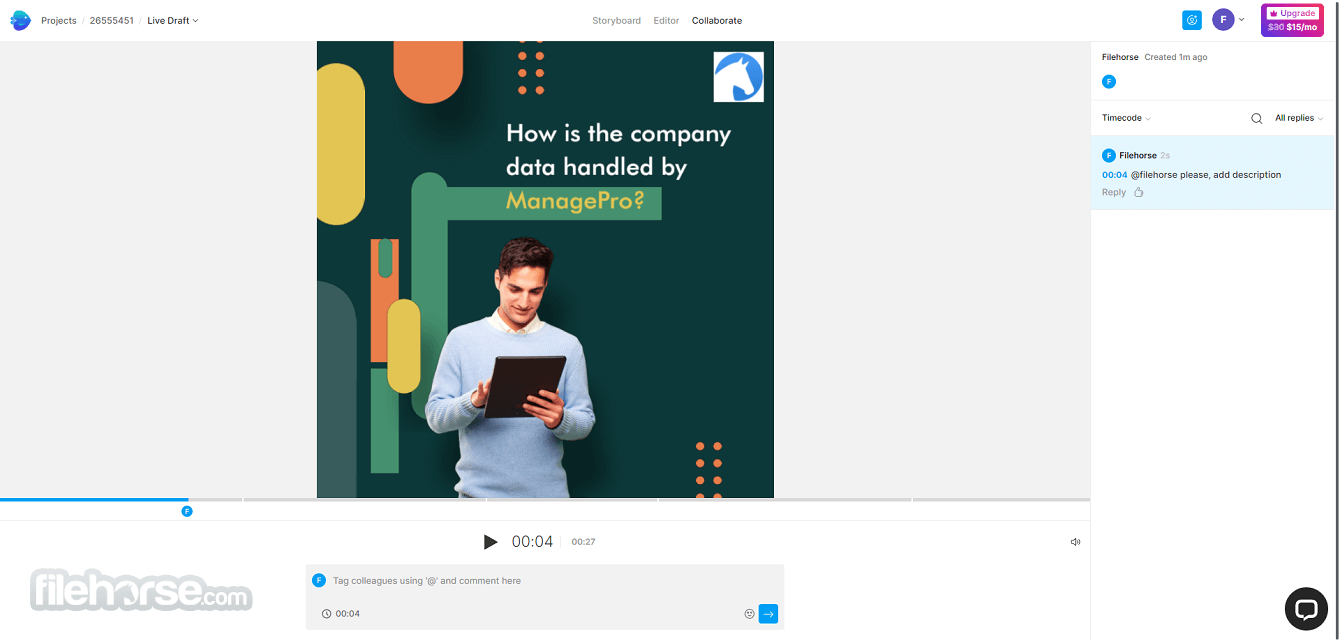Open the live chat support bubble

point(1306,608)
